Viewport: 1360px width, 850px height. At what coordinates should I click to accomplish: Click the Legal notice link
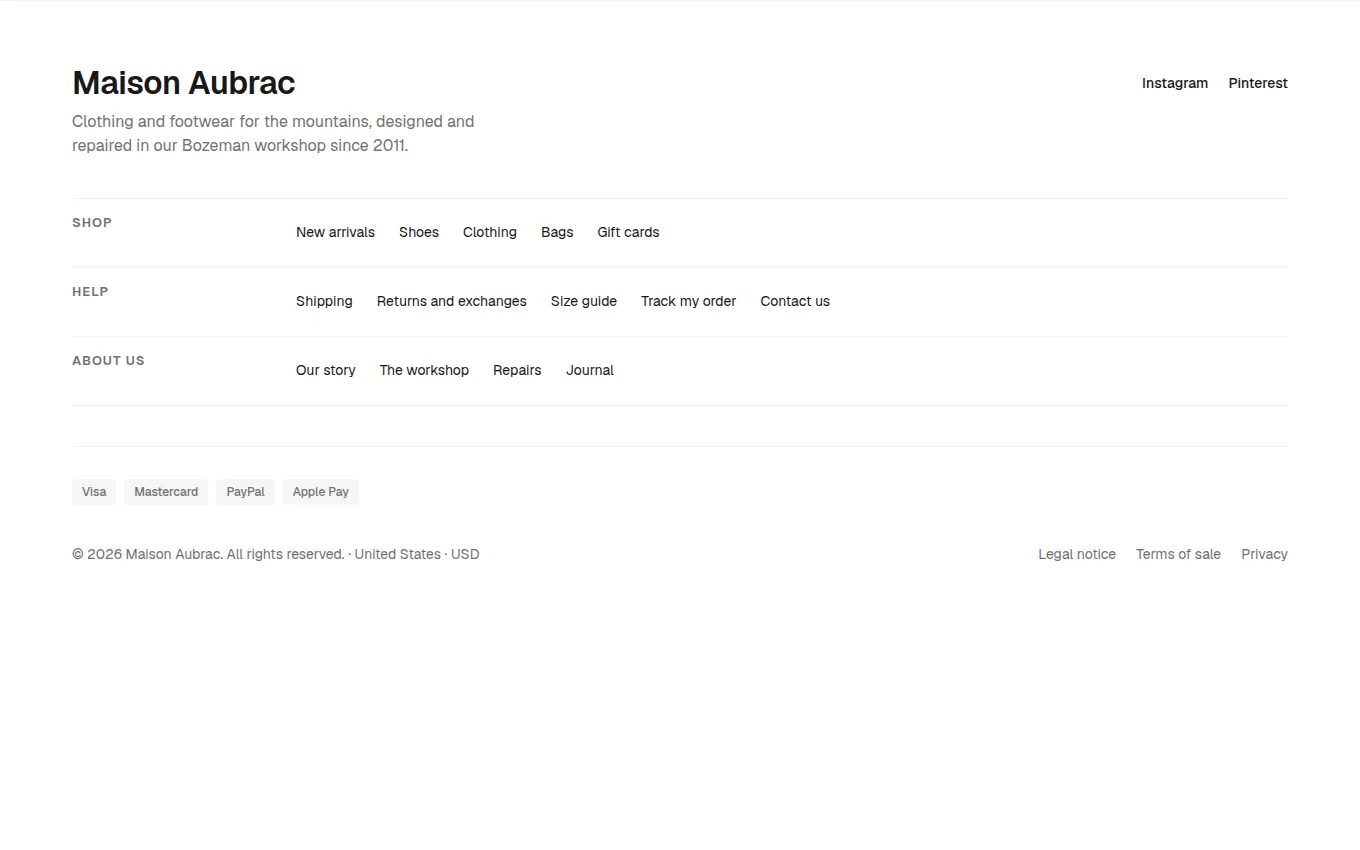point(1077,554)
